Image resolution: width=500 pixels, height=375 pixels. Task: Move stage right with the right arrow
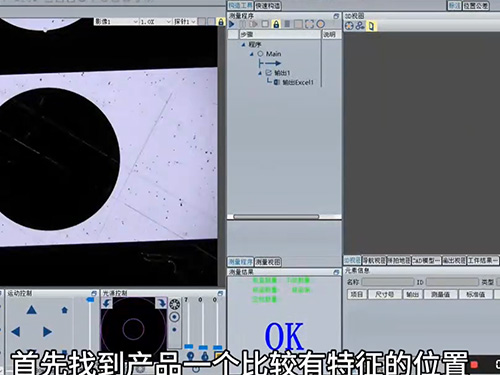point(47,332)
